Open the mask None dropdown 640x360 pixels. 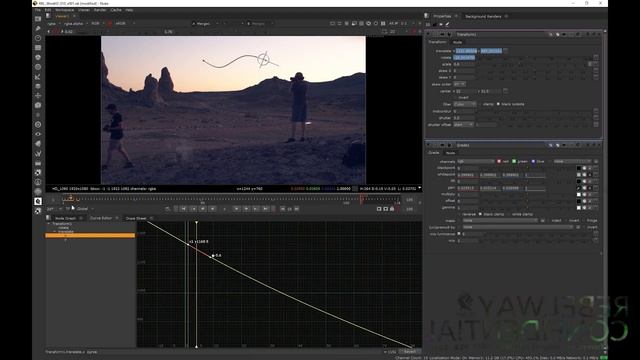[x=500, y=220]
